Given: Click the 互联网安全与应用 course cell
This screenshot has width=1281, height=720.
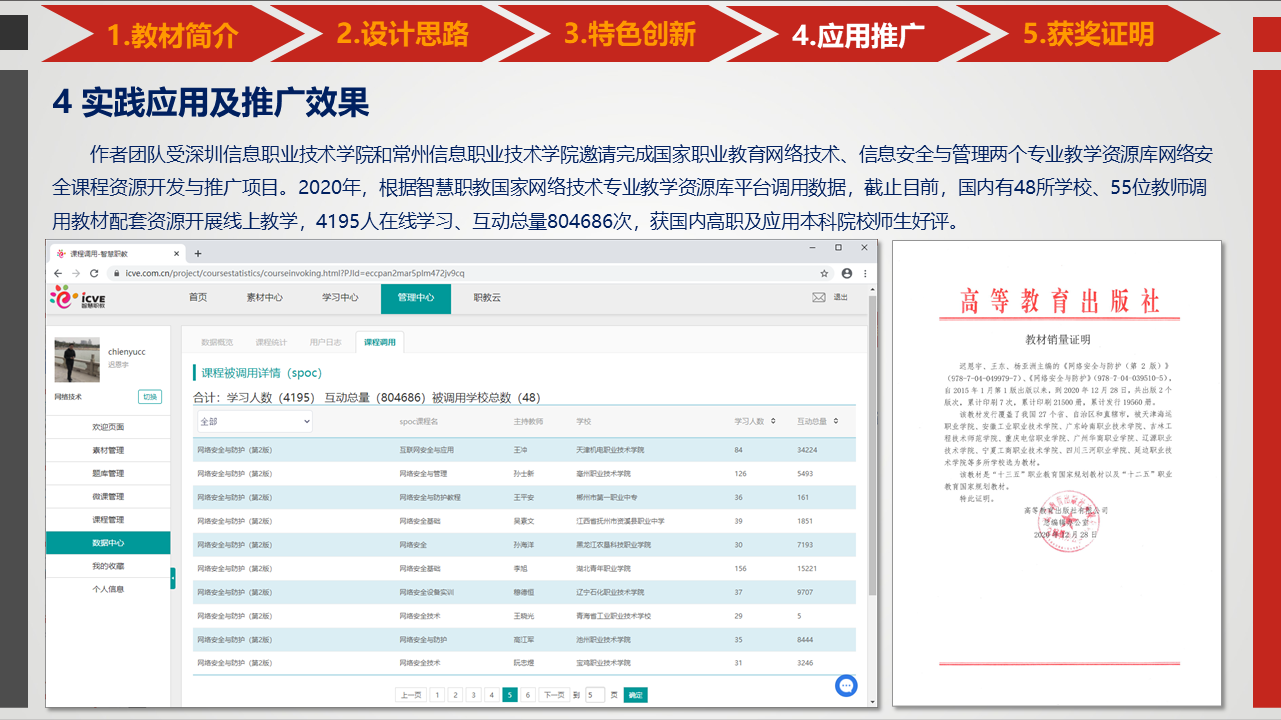Looking at the screenshot, I should 426,450.
